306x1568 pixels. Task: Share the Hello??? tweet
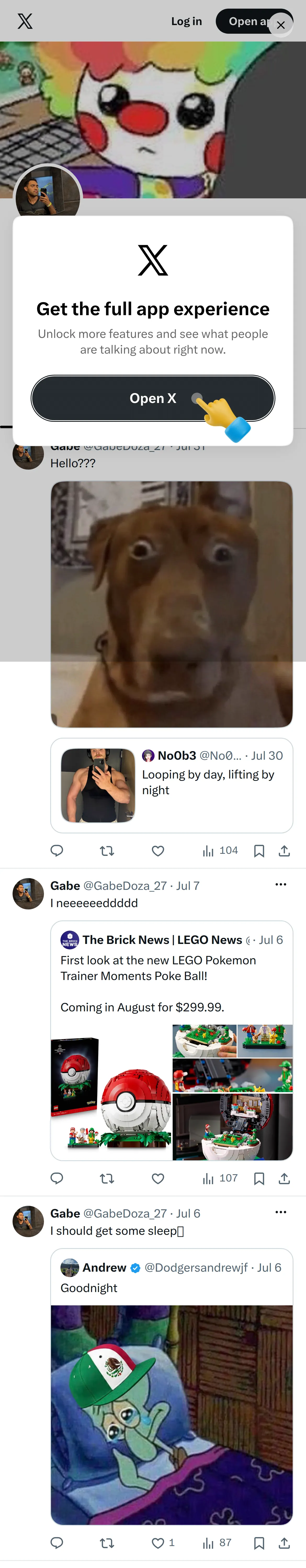(284, 850)
